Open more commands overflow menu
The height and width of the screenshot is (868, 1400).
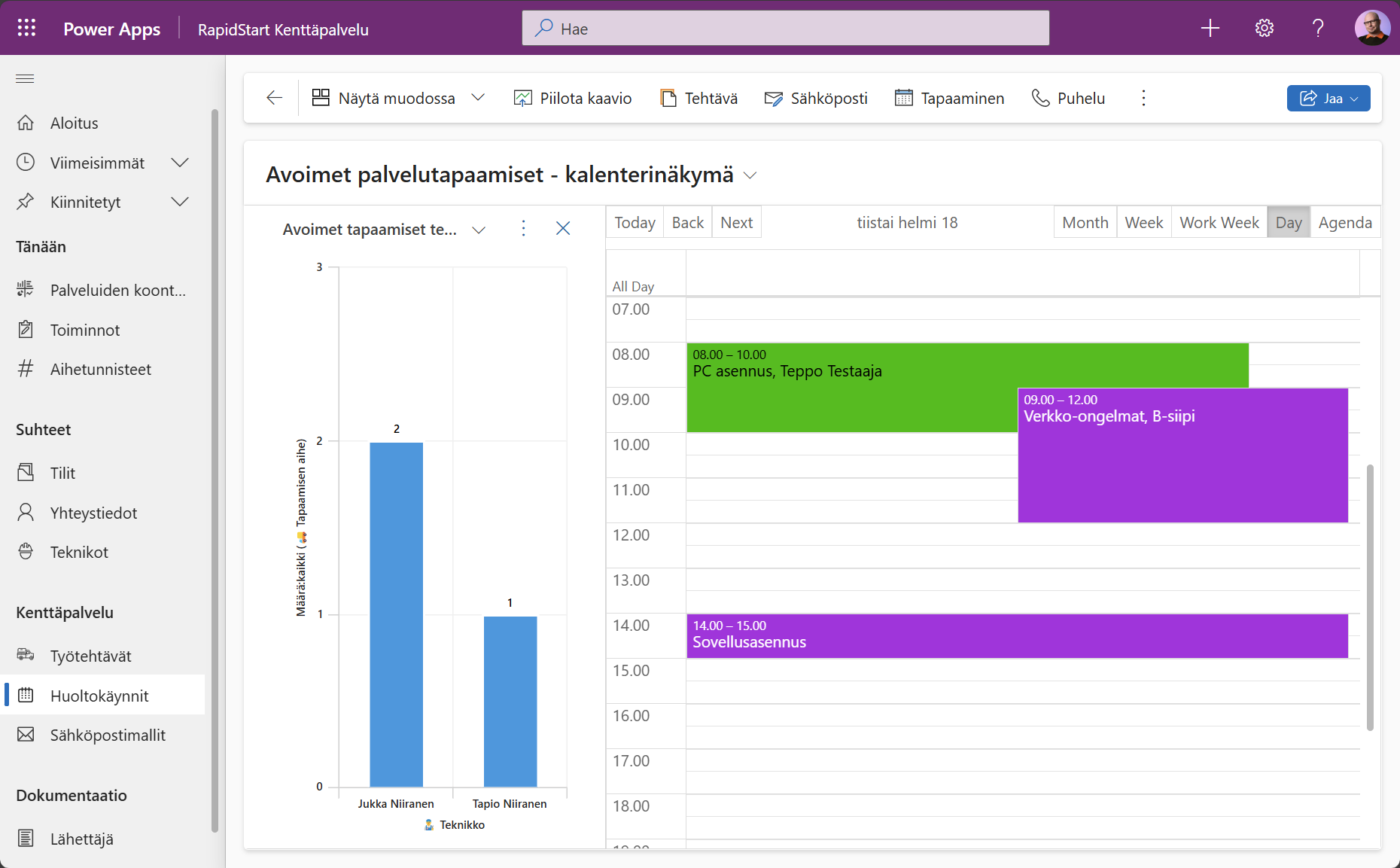[1143, 98]
